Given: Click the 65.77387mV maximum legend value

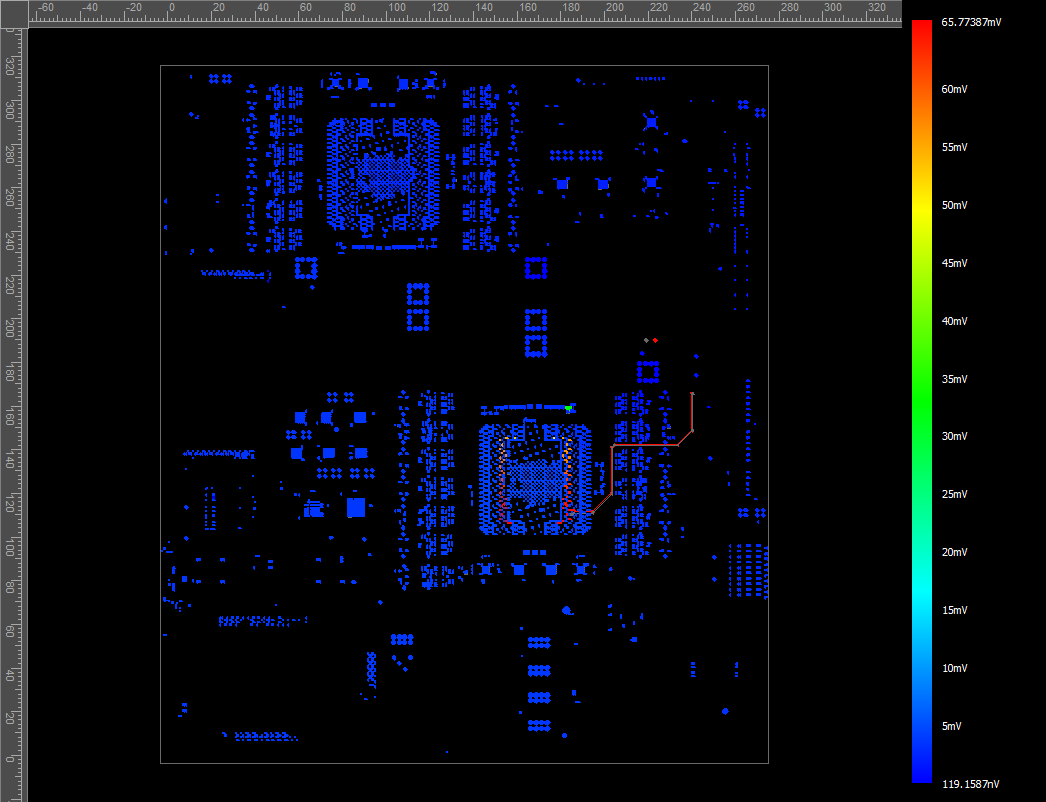Looking at the screenshot, I should 971,22.
